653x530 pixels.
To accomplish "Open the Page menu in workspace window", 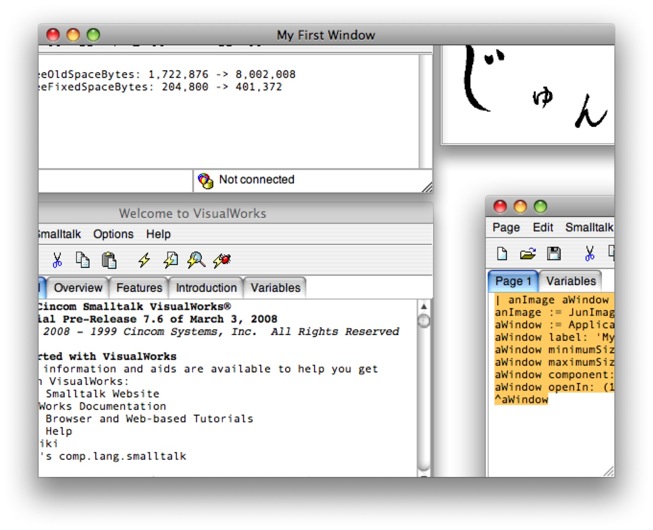I will [506, 227].
